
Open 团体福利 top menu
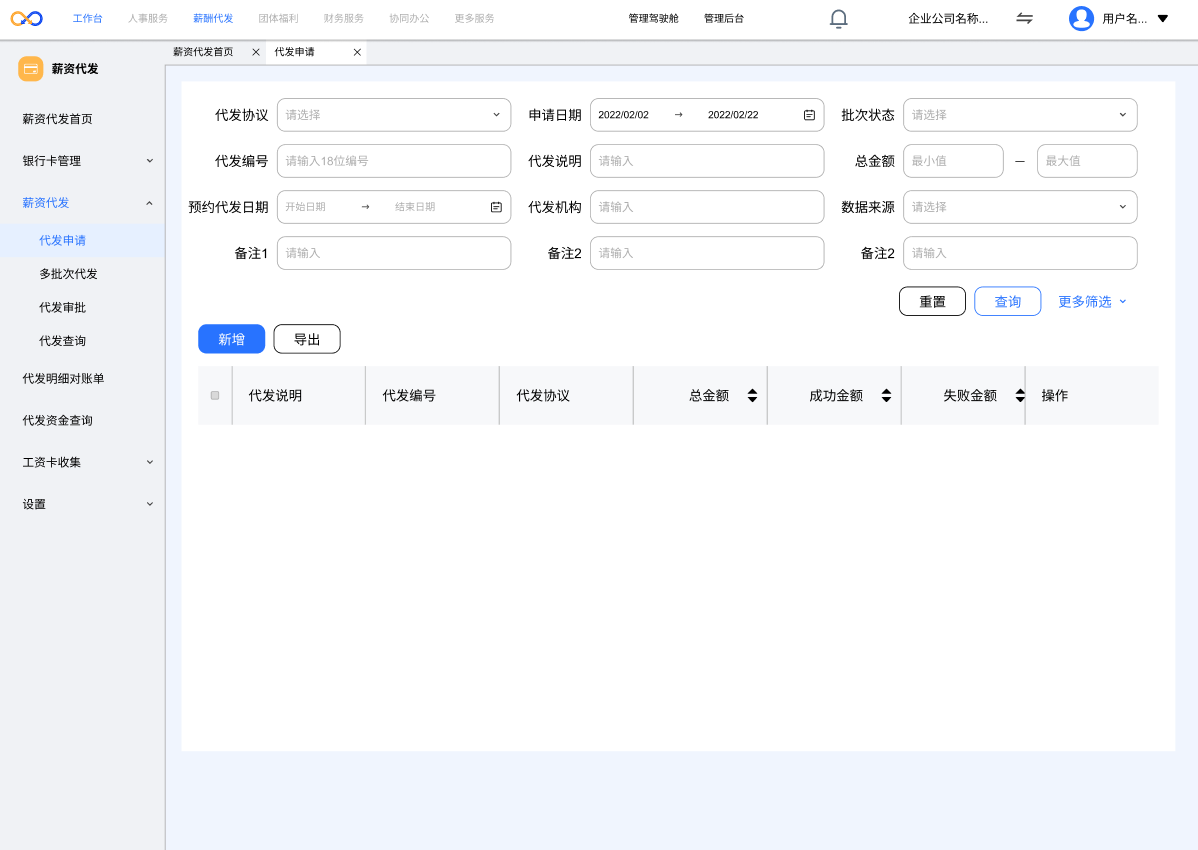coord(278,18)
